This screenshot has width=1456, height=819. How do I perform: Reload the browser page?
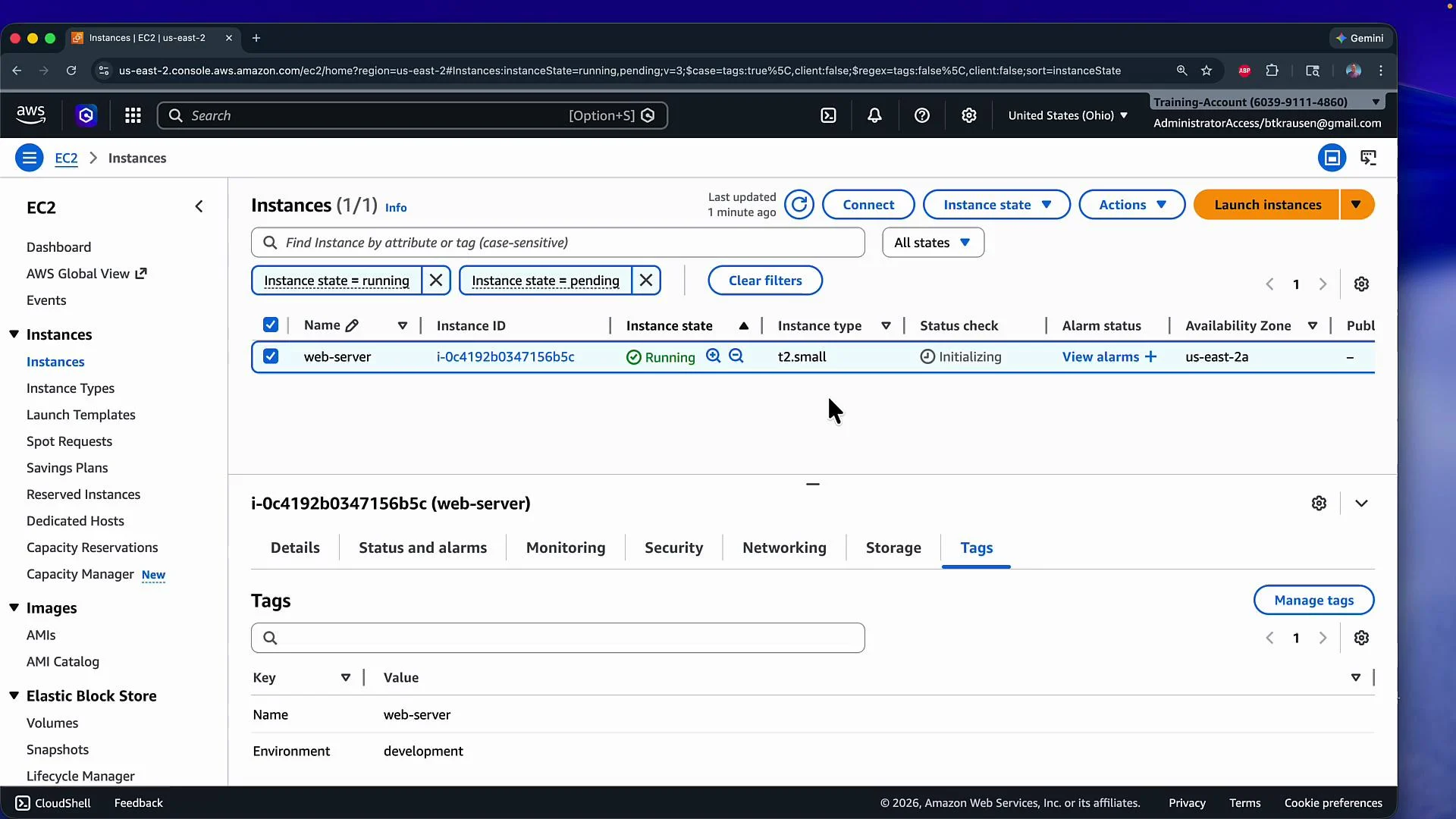[71, 71]
